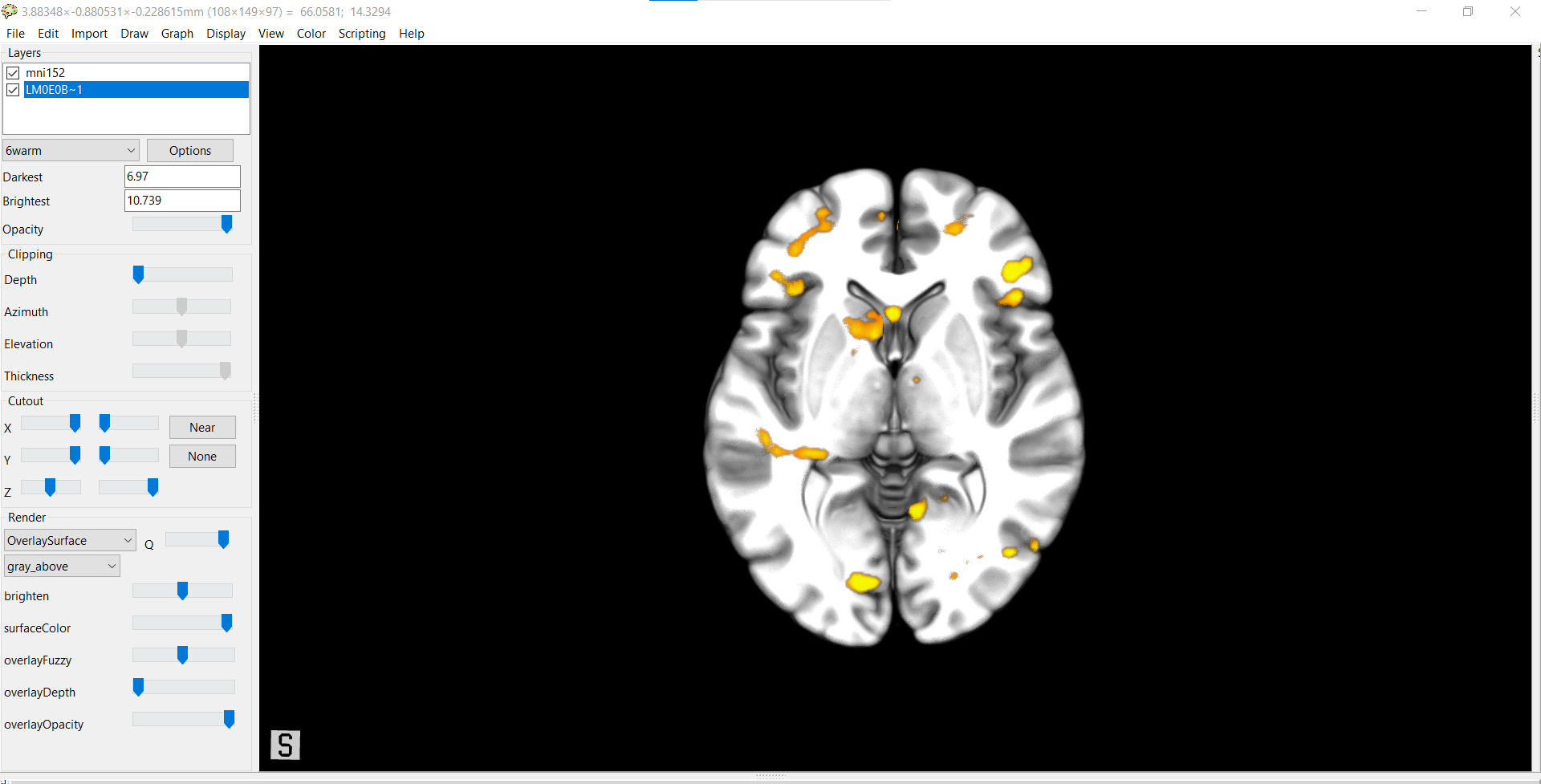Viewport: 1541px width, 784px height.
Task: Select the LM0E0B~1 layer row
Action: 135,90
